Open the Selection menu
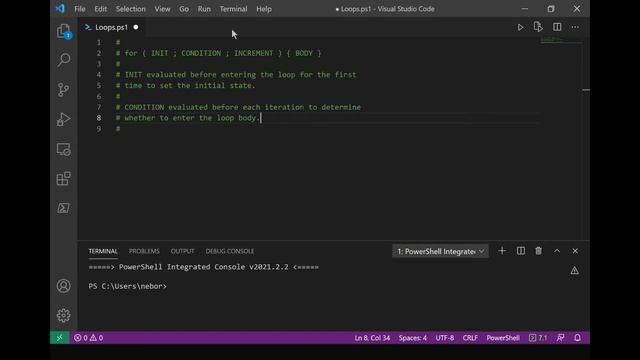 (x=130, y=9)
